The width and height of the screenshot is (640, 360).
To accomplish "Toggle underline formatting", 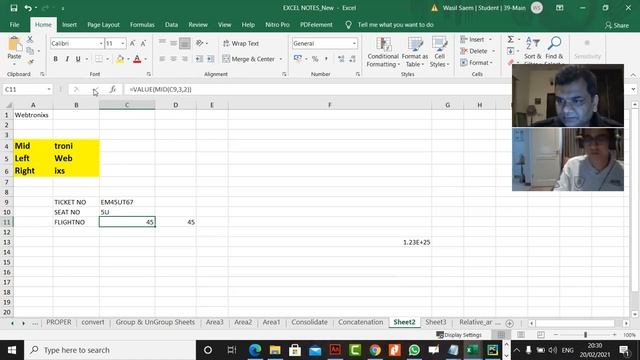I will pyautogui.click(x=78, y=59).
